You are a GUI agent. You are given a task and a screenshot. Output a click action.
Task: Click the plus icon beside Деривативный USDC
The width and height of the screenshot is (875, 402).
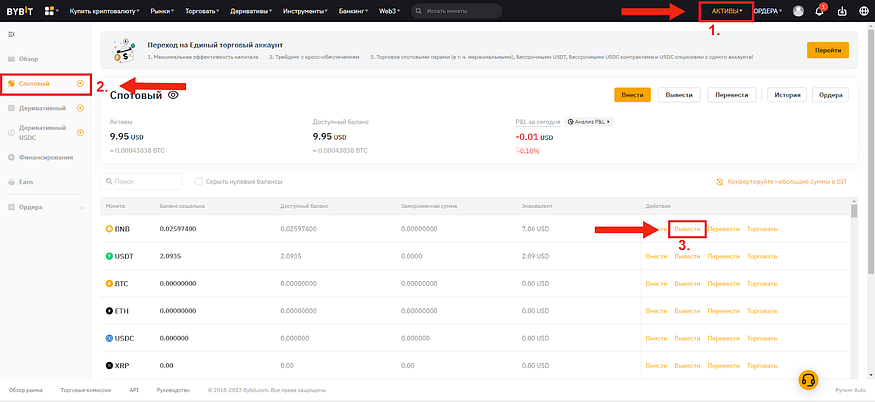(x=80, y=132)
